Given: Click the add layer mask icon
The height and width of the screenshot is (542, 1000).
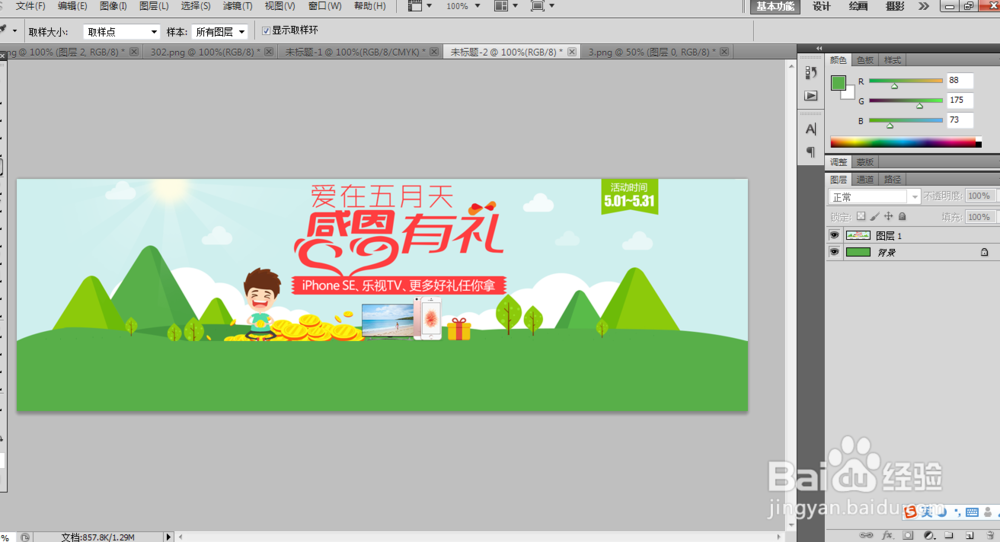Looking at the screenshot, I should coord(908,536).
